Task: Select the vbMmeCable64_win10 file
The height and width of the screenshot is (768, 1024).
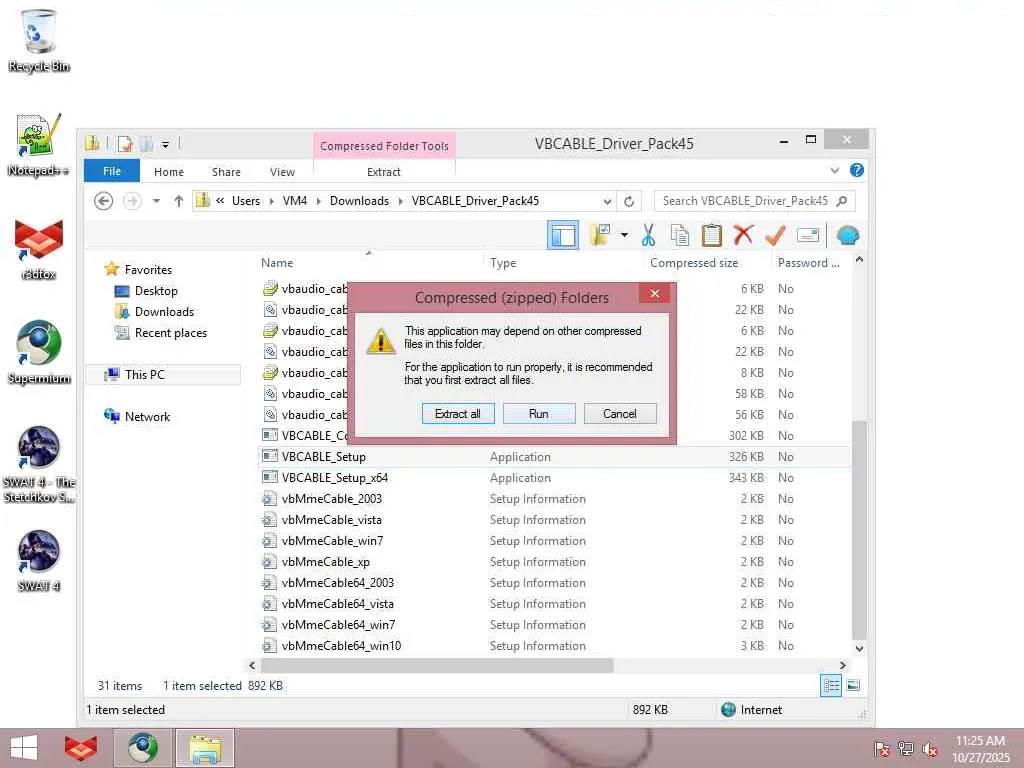Action: click(341, 645)
